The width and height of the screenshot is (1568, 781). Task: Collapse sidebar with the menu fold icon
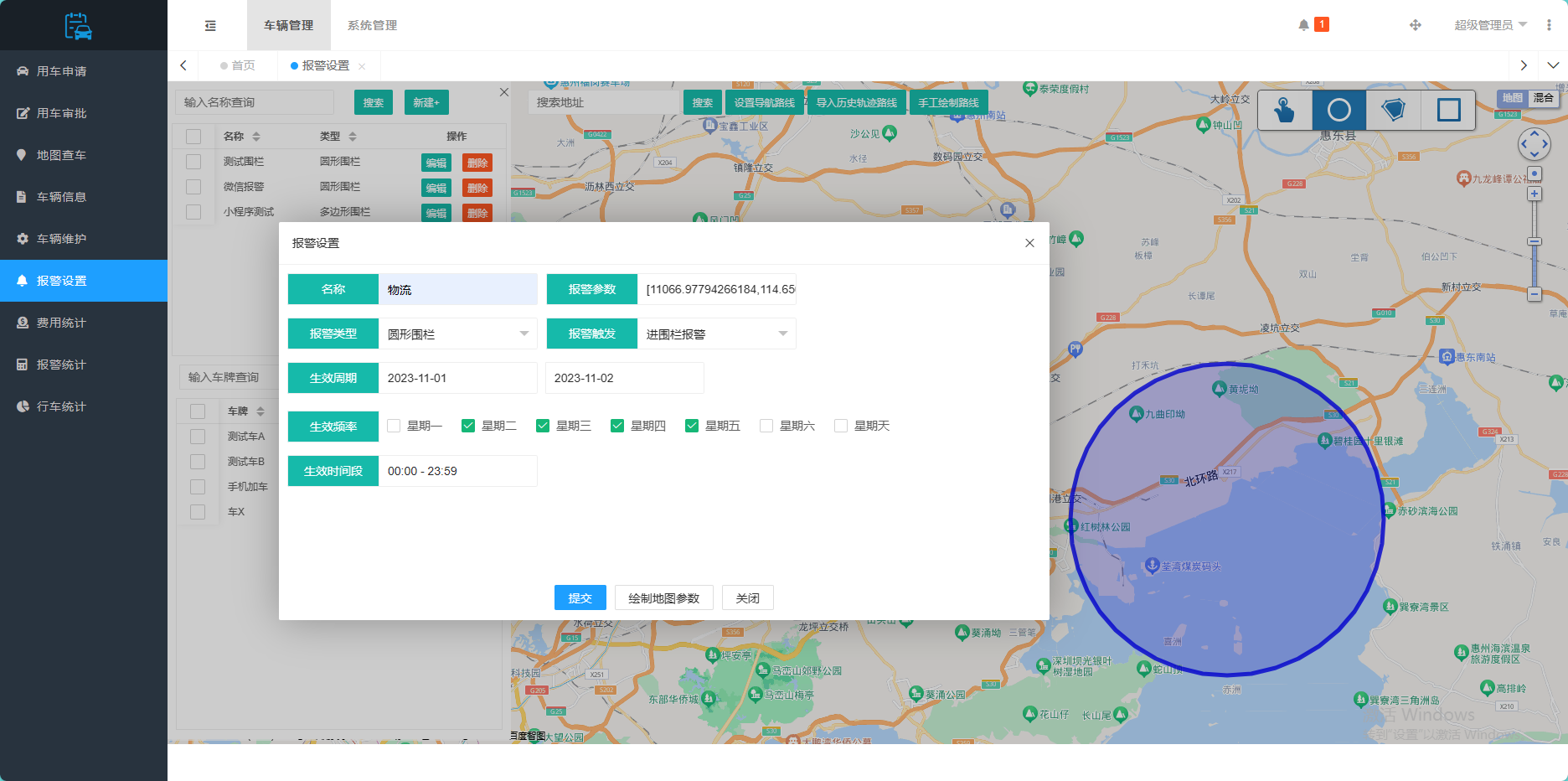pos(210,26)
